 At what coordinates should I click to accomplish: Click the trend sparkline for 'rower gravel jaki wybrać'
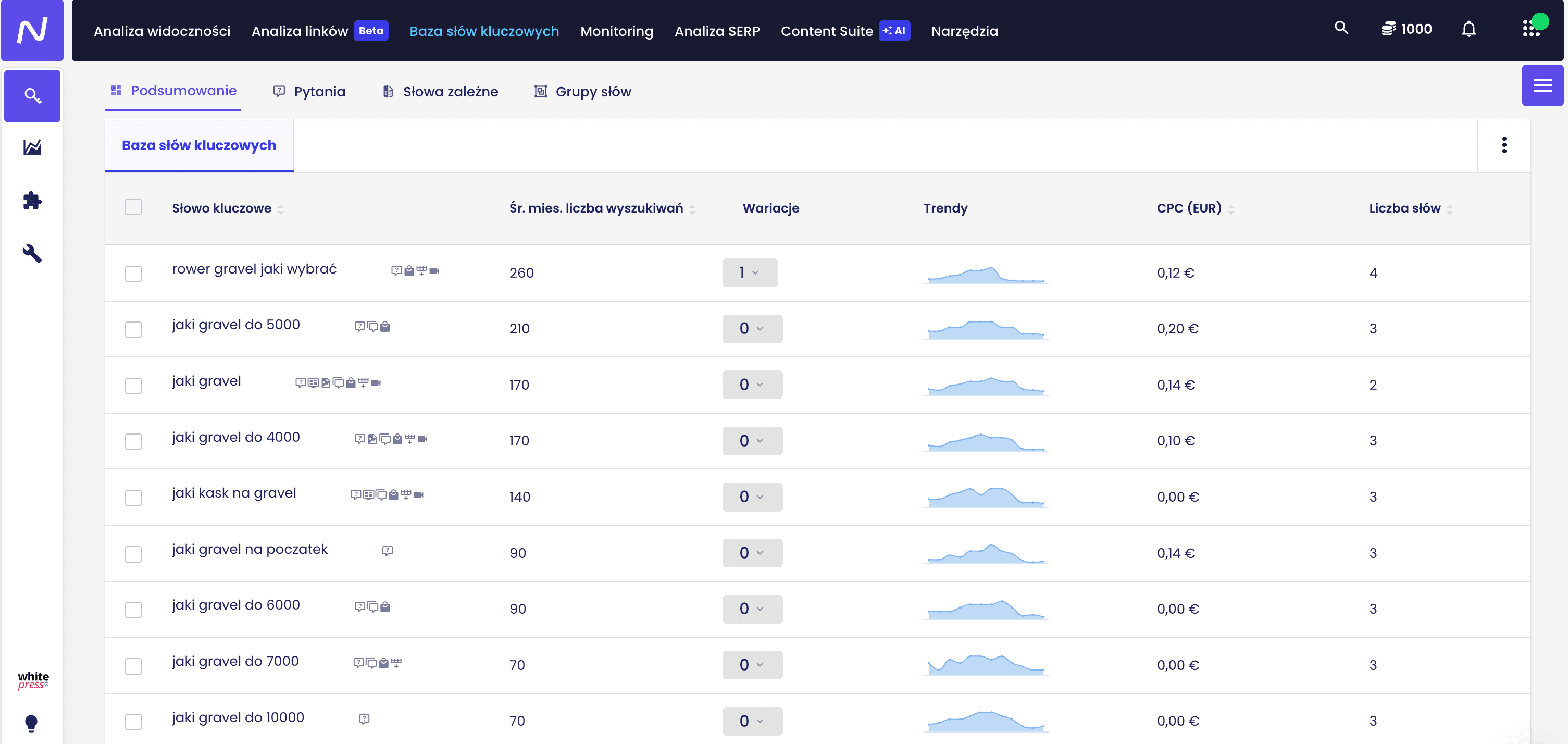pos(986,274)
